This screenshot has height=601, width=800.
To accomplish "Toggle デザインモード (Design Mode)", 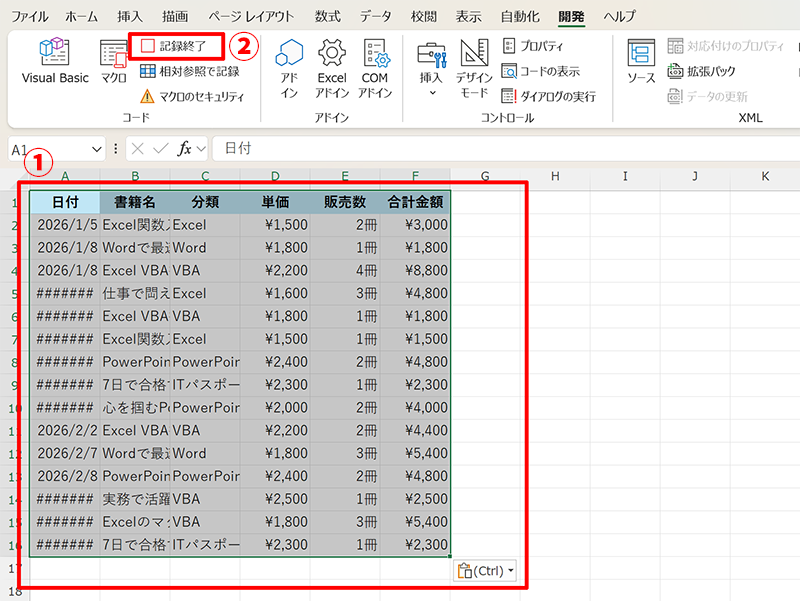I will point(473,66).
